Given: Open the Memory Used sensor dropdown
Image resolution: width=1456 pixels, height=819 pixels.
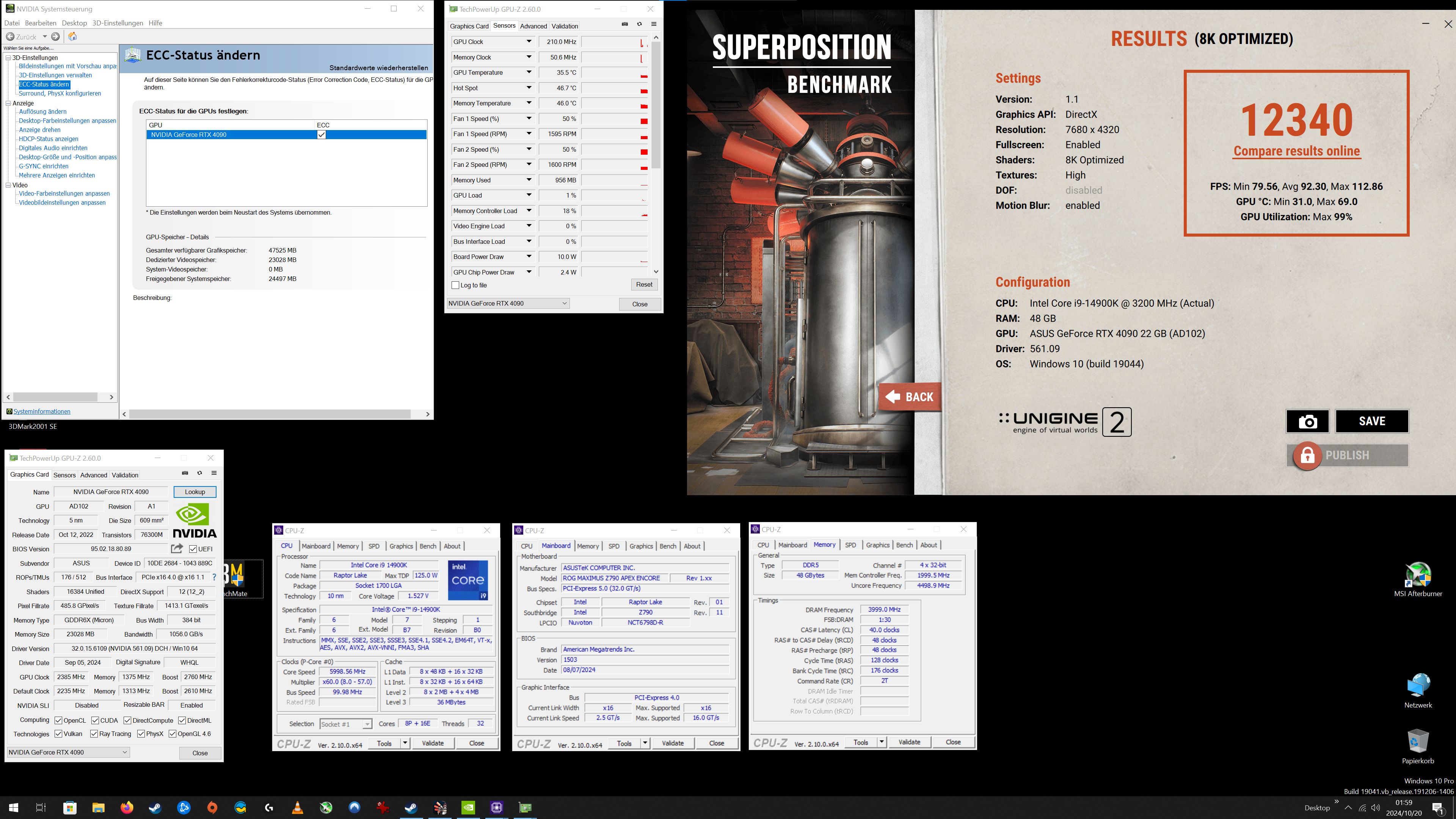Looking at the screenshot, I should tap(529, 180).
